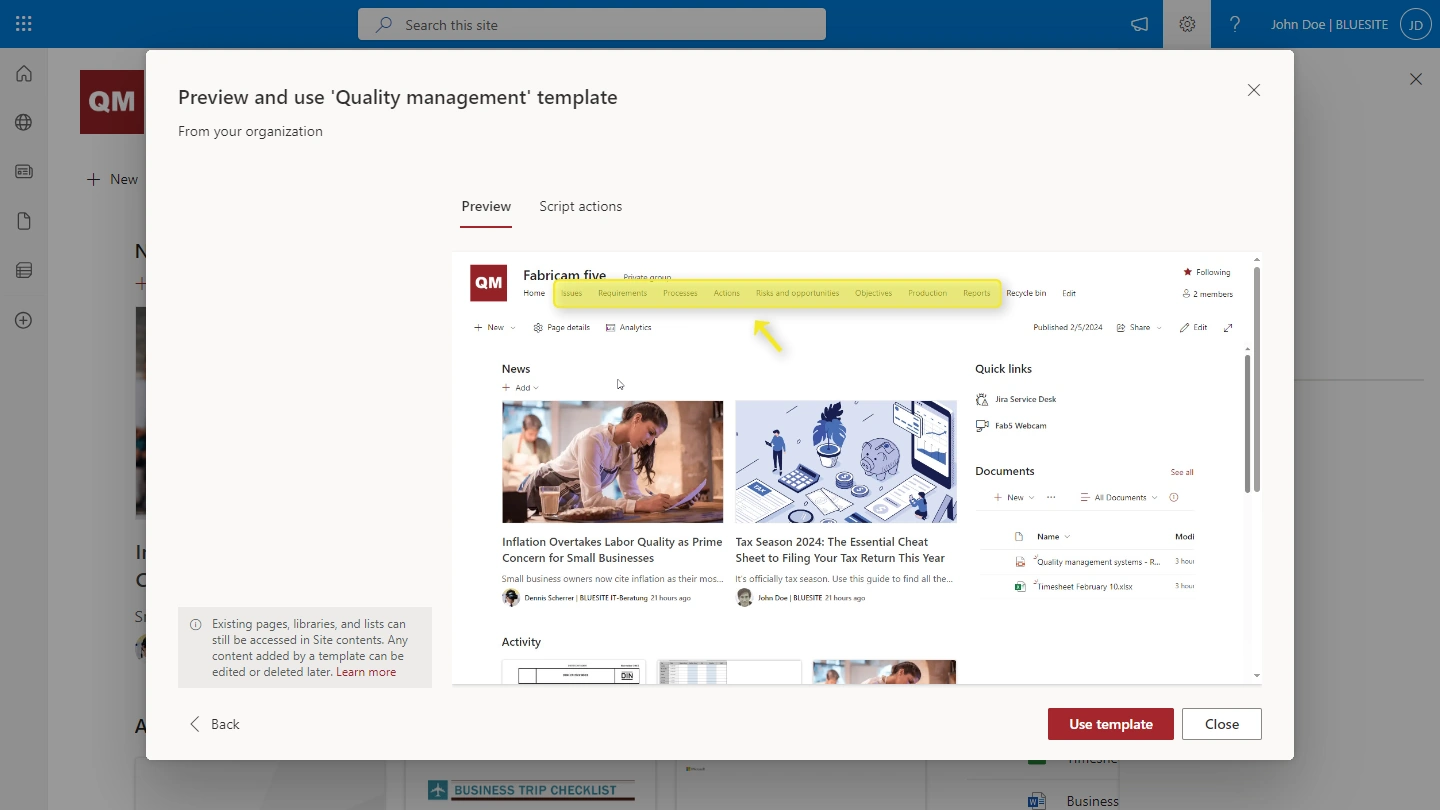Open the Inflation Overtakes Labor Quality article image
1440x810 pixels.
click(x=612, y=462)
